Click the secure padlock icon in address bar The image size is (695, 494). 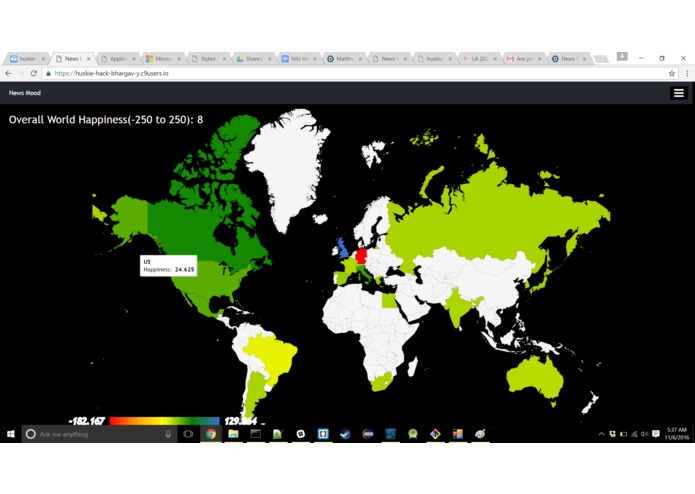pyautogui.click(x=49, y=74)
